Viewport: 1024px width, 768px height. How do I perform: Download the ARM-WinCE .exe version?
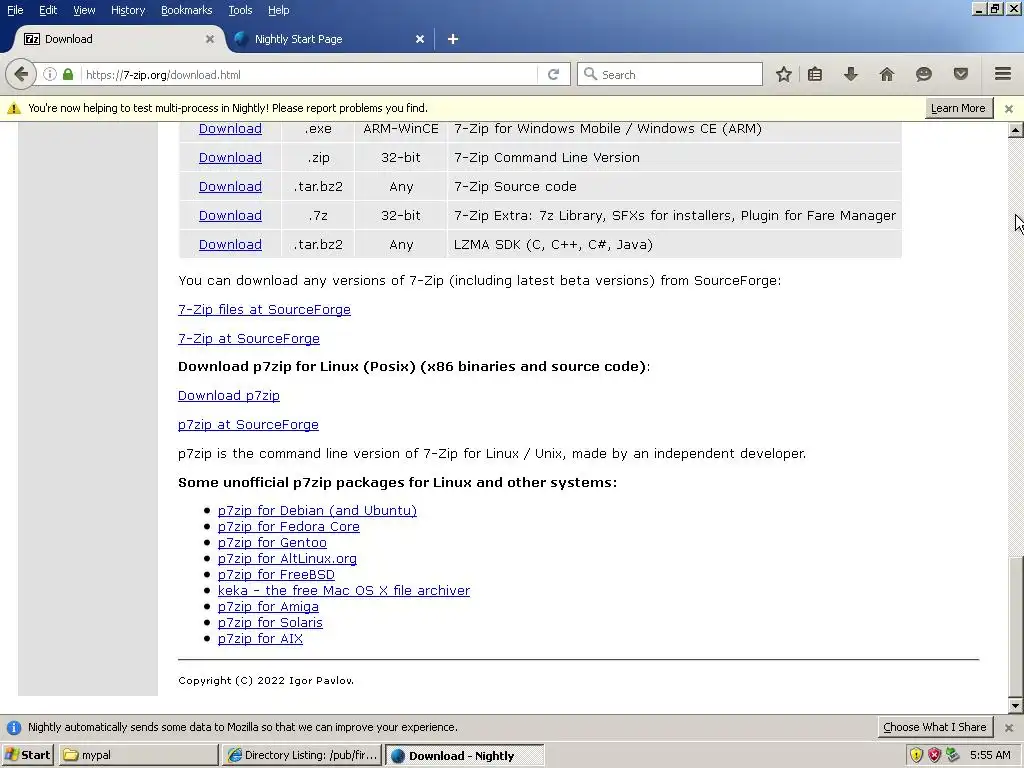click(230, 129)
